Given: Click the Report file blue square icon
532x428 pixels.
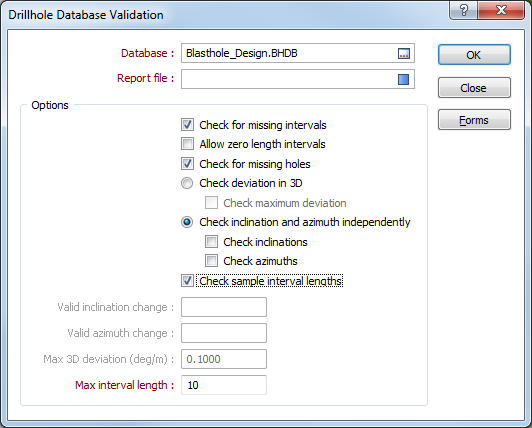Looking at the screenshot, I should coord(403,79).
